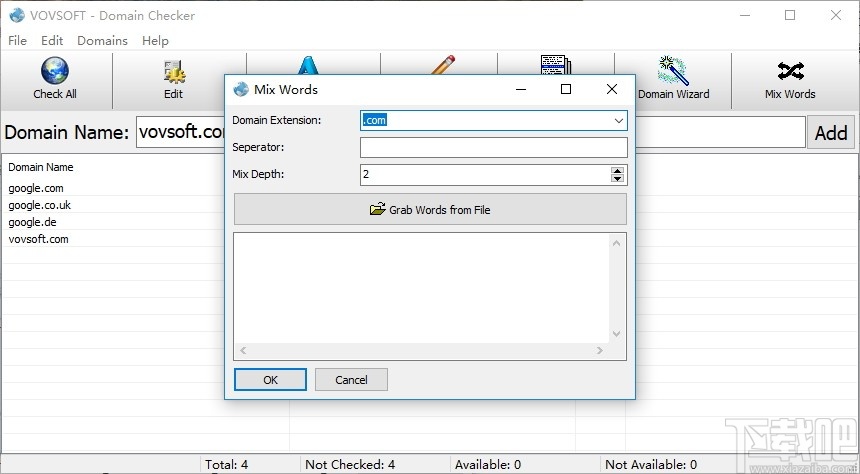Click the VOVSOFT title bar globe icon
The image size is (860, 474).
tap(17, 15)
